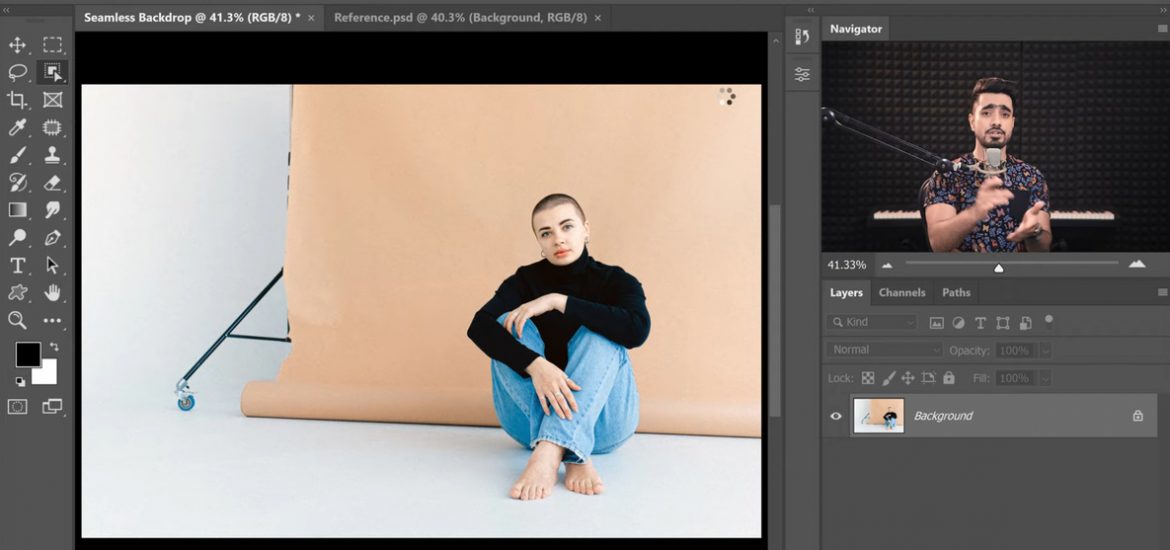
Task: Select the Smudge tool
Action: point(52,210)
